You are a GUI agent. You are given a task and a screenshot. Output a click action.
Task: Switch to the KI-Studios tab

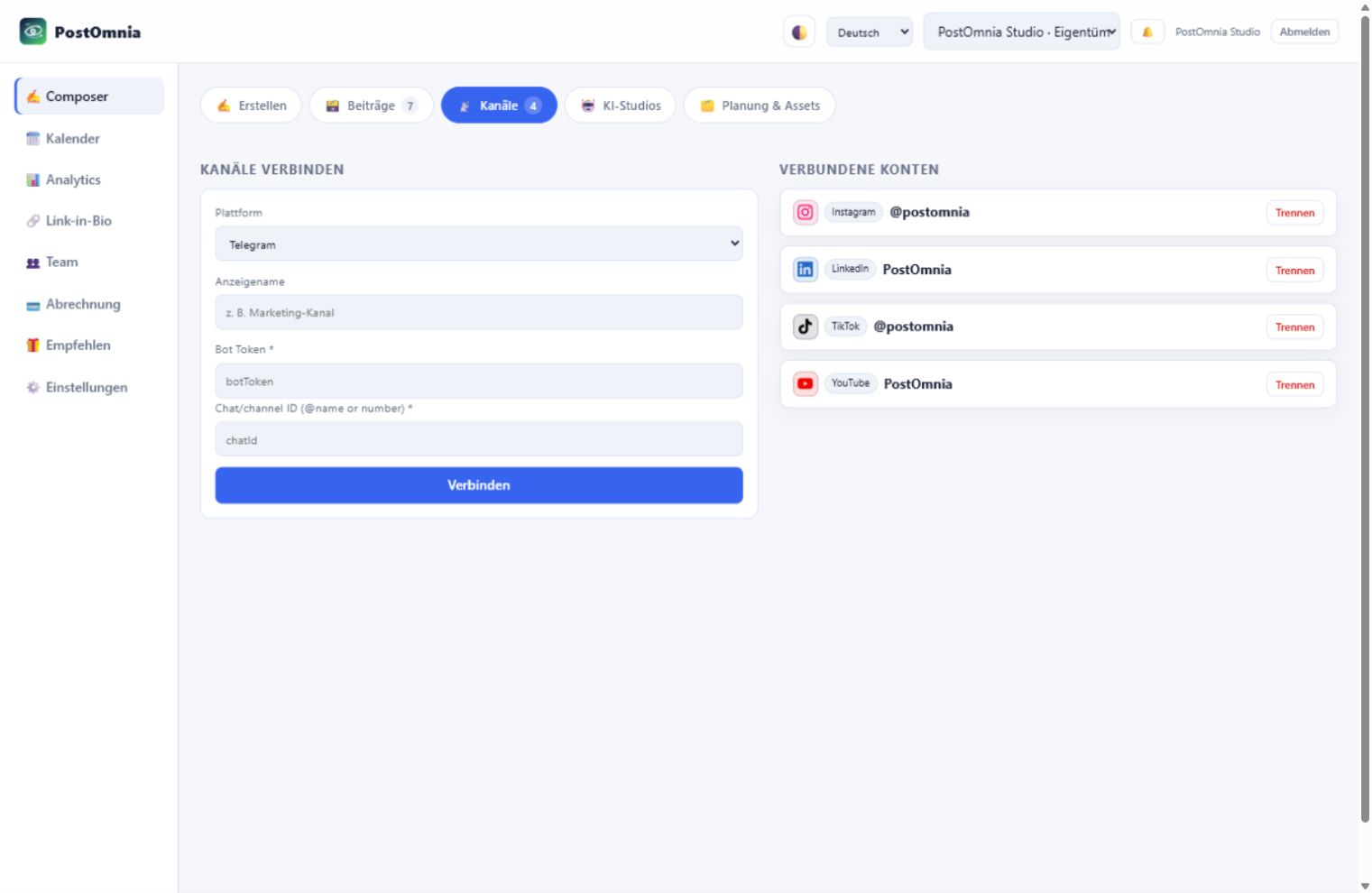[x=621, y=106]
